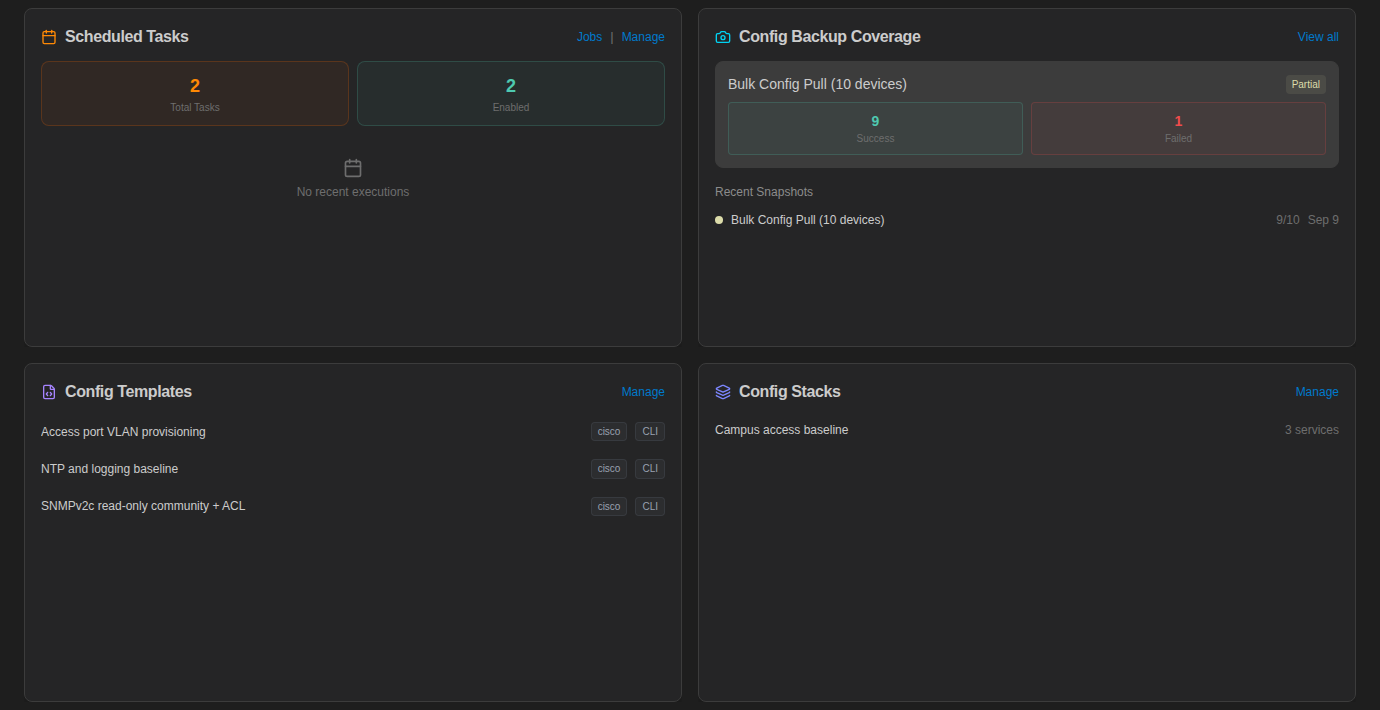Screen dimensions: 1380x710
Task: Click the Config Stacks layers icon
Action: pyautogui.click(x=723, y=392)
